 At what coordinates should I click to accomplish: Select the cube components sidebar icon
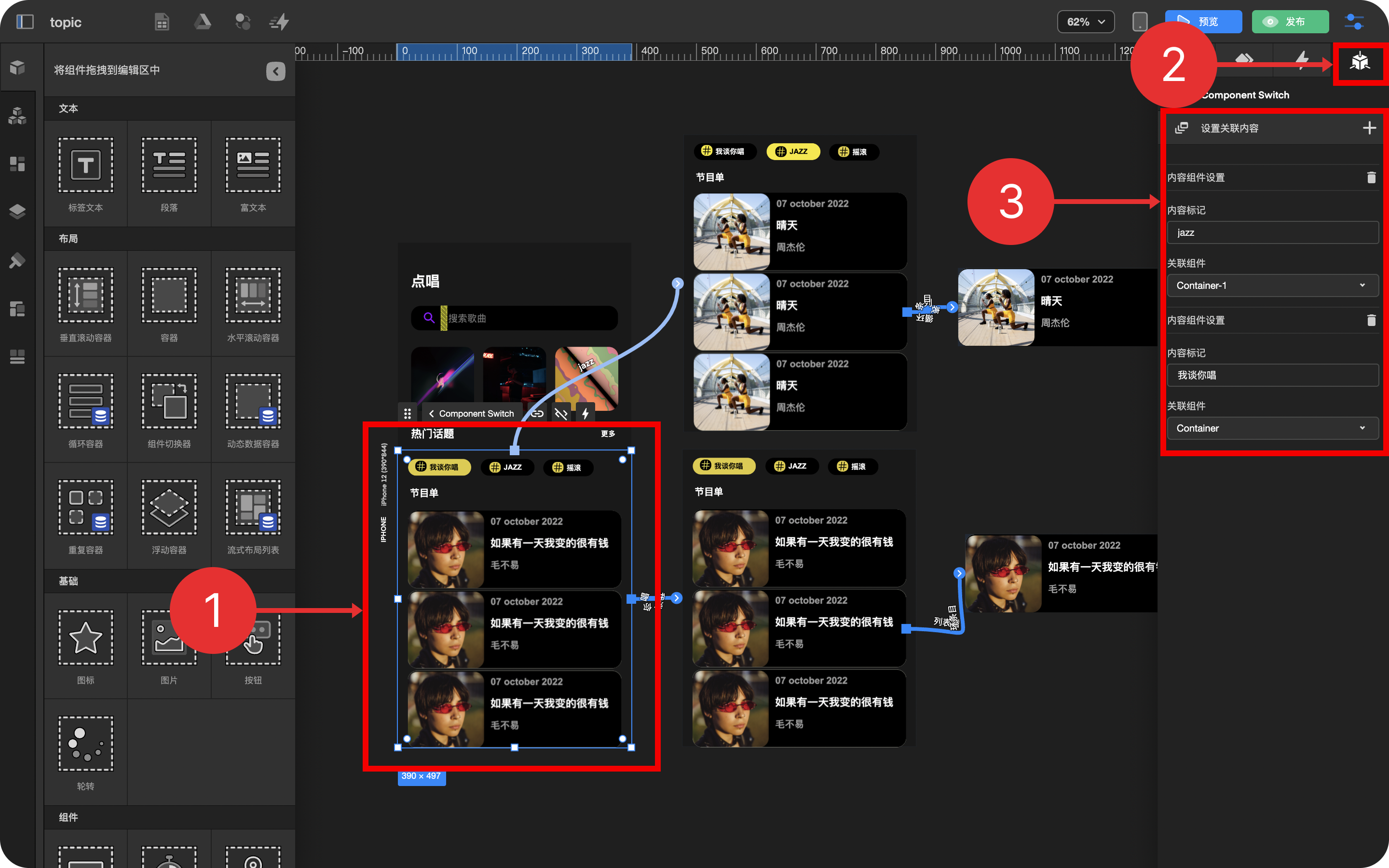tap(17, 67)
